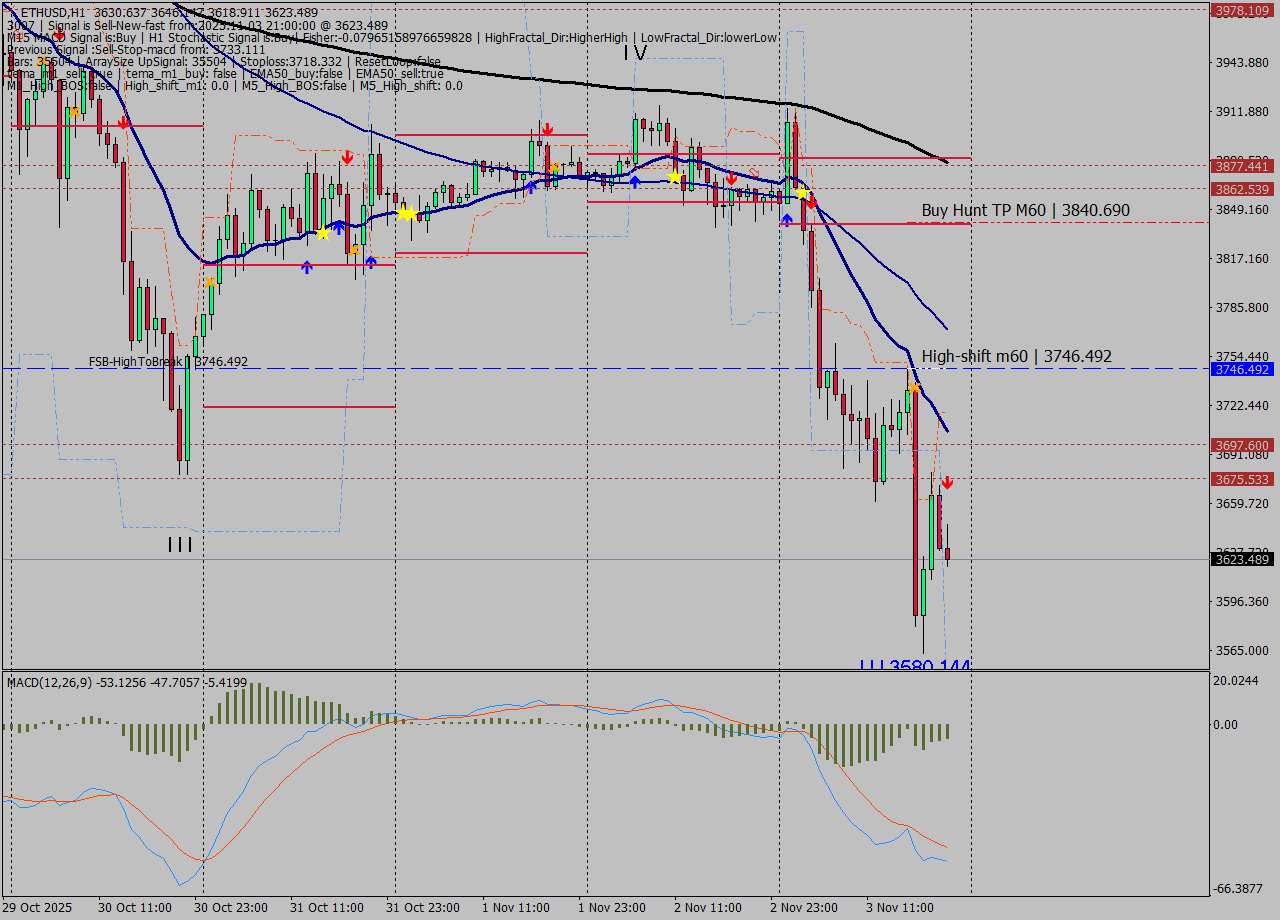Select the High-shift m60 text label
1280x920 pixels.
pos(1016,356)
